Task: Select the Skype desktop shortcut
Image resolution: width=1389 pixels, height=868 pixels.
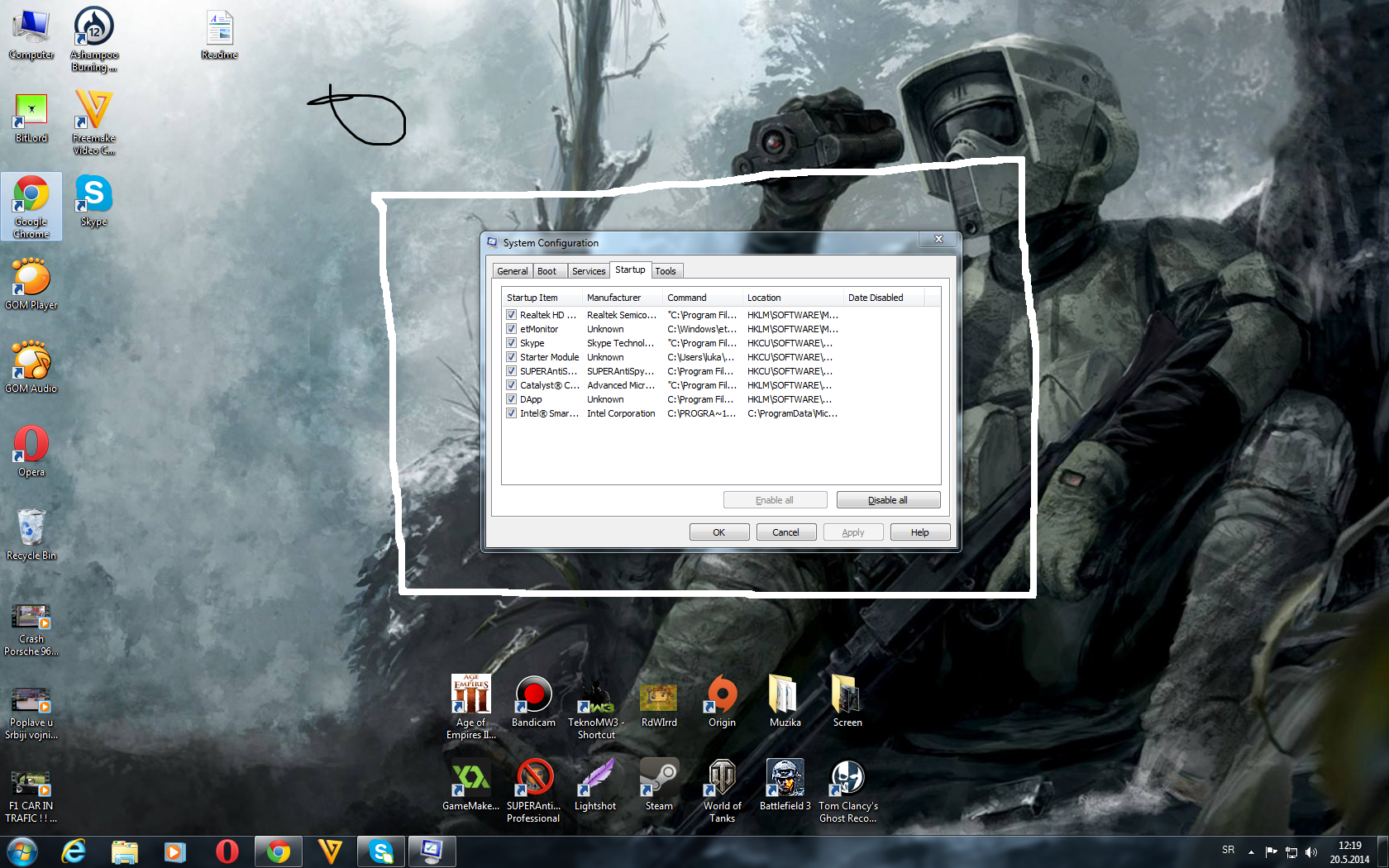Action: [x=93, y=201]
